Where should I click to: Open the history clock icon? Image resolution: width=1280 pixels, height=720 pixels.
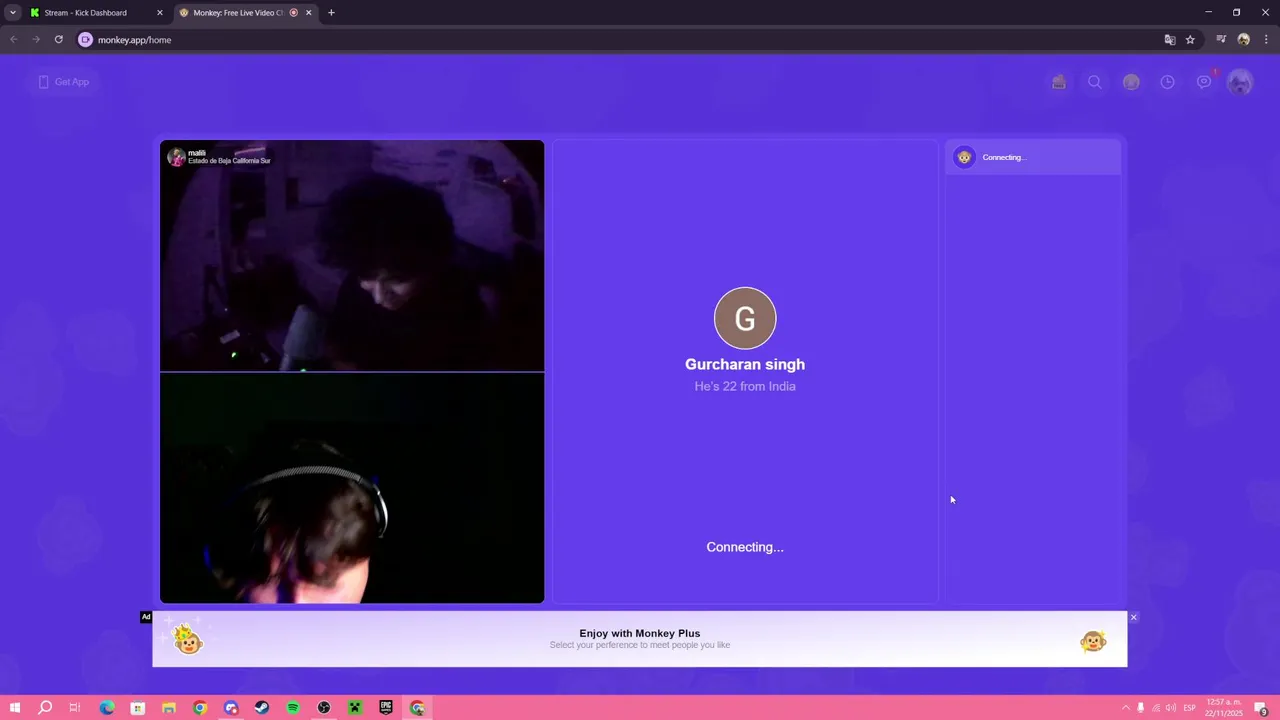(x=1167, y=82)
